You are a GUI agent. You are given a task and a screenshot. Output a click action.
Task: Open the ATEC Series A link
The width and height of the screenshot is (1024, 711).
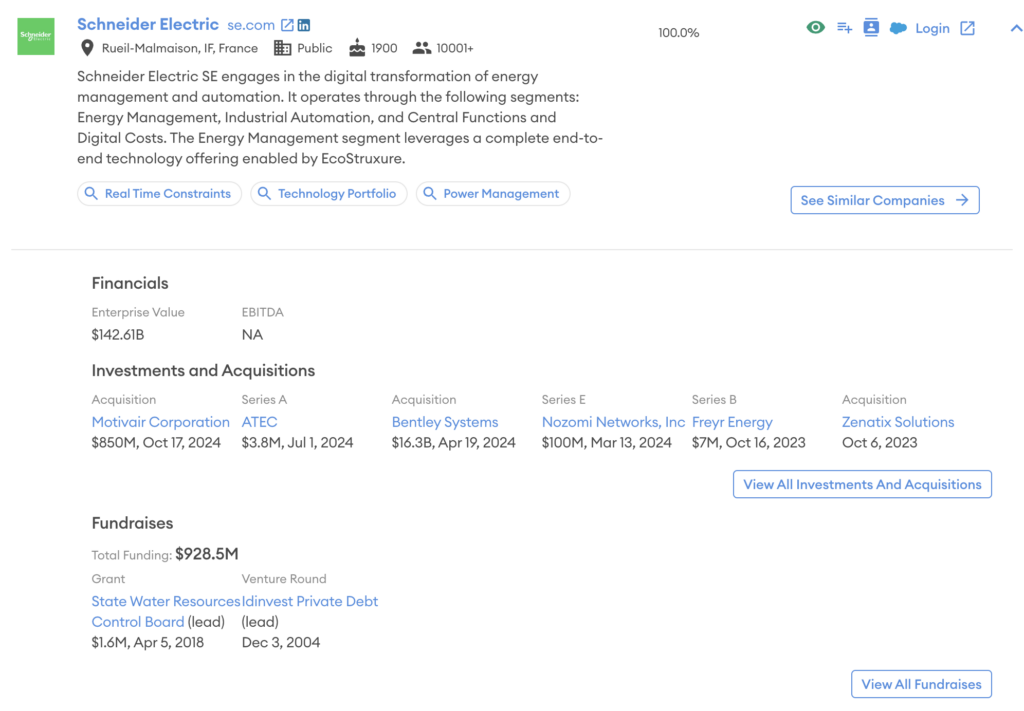[259, 422]
